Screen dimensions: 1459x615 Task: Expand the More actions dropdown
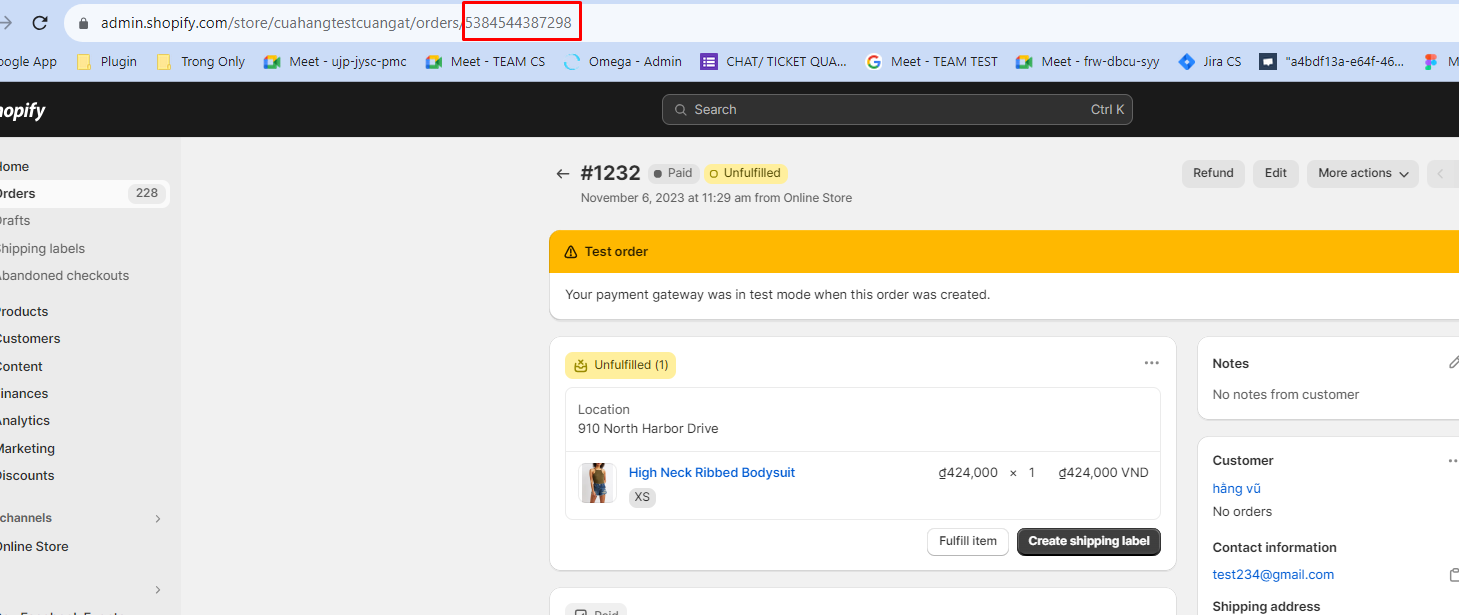pyautogui.click(x=1362, y=173)
